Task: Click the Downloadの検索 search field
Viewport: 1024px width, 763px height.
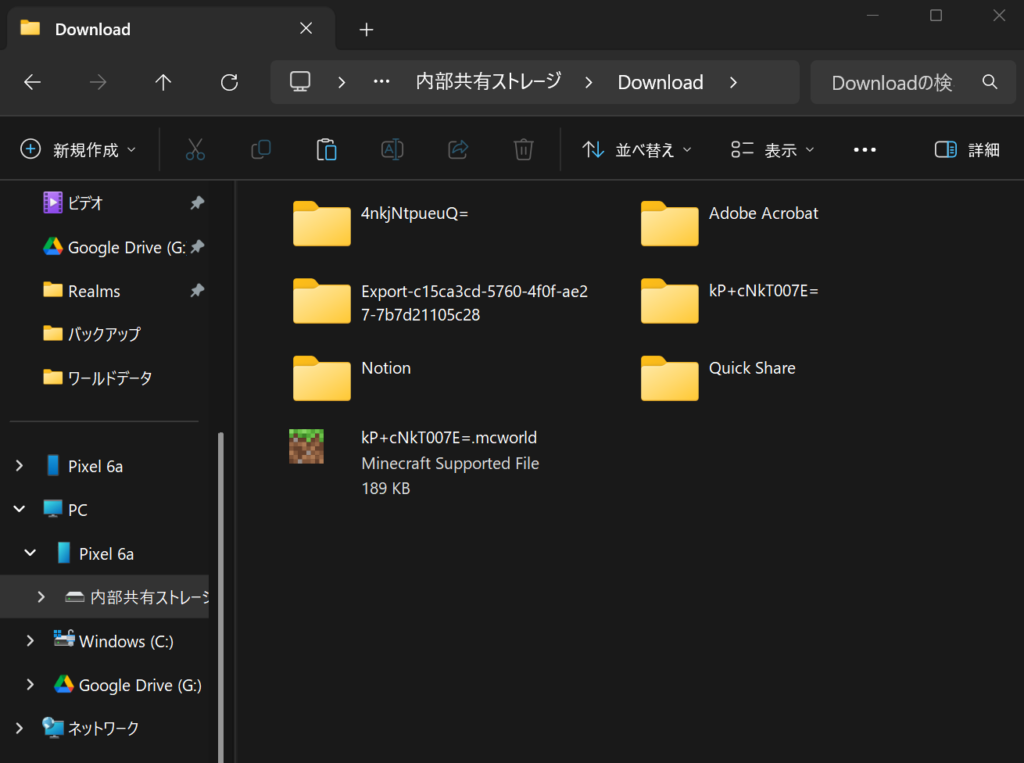Action: (895, 83)
